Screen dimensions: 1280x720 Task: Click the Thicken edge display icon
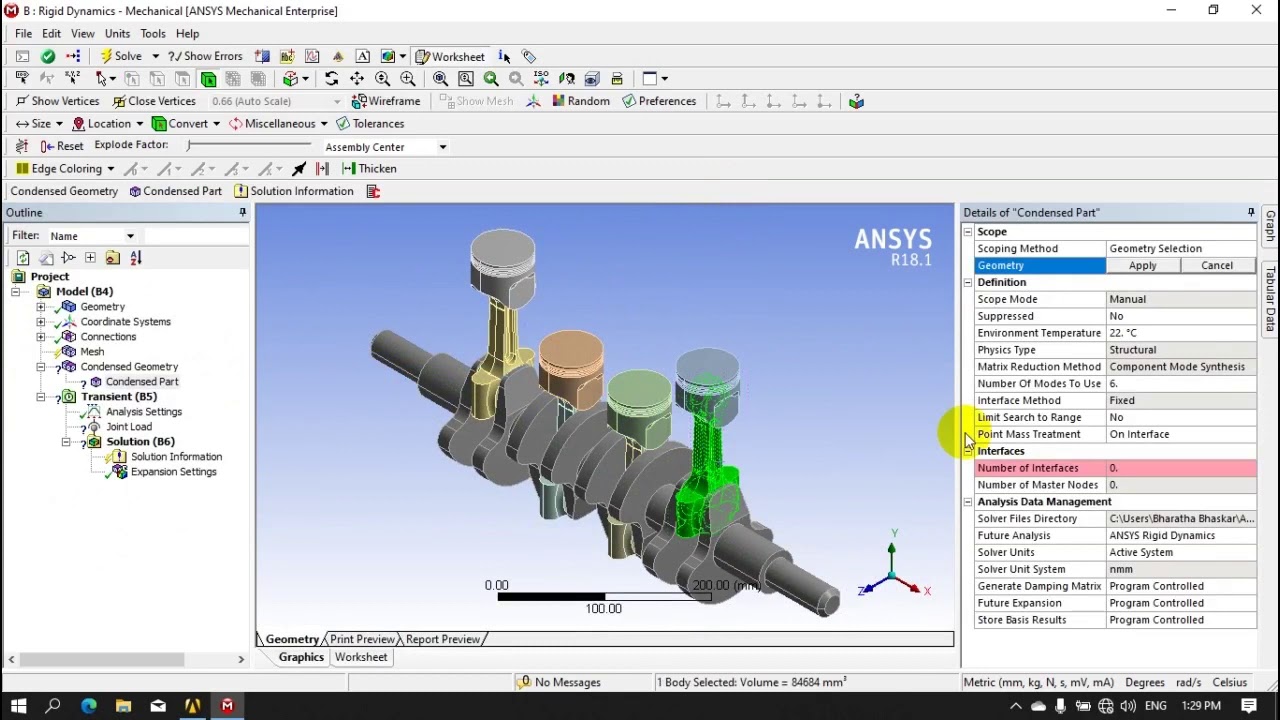[349, 169]
